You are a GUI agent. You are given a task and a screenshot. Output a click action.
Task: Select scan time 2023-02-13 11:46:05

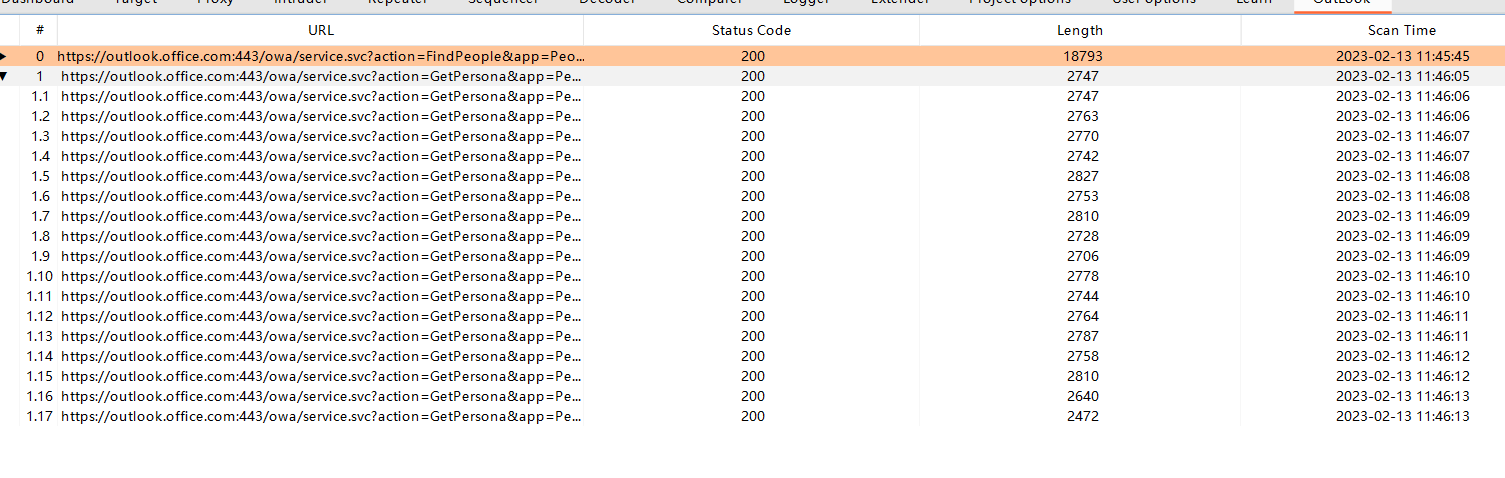[1403, 76]
